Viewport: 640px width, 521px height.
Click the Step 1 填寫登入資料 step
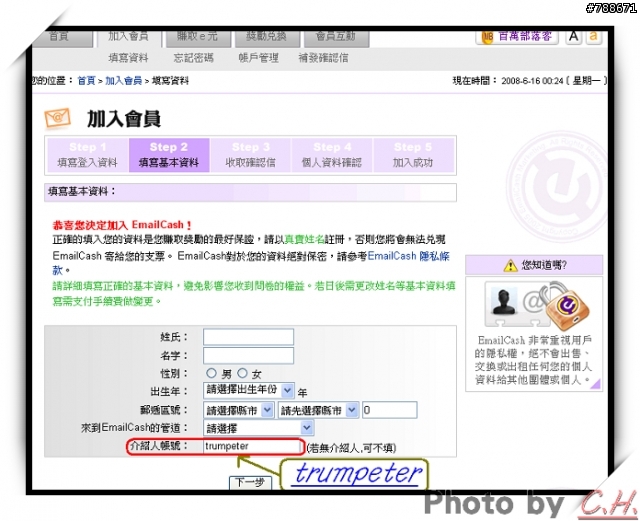pos(87,155)
